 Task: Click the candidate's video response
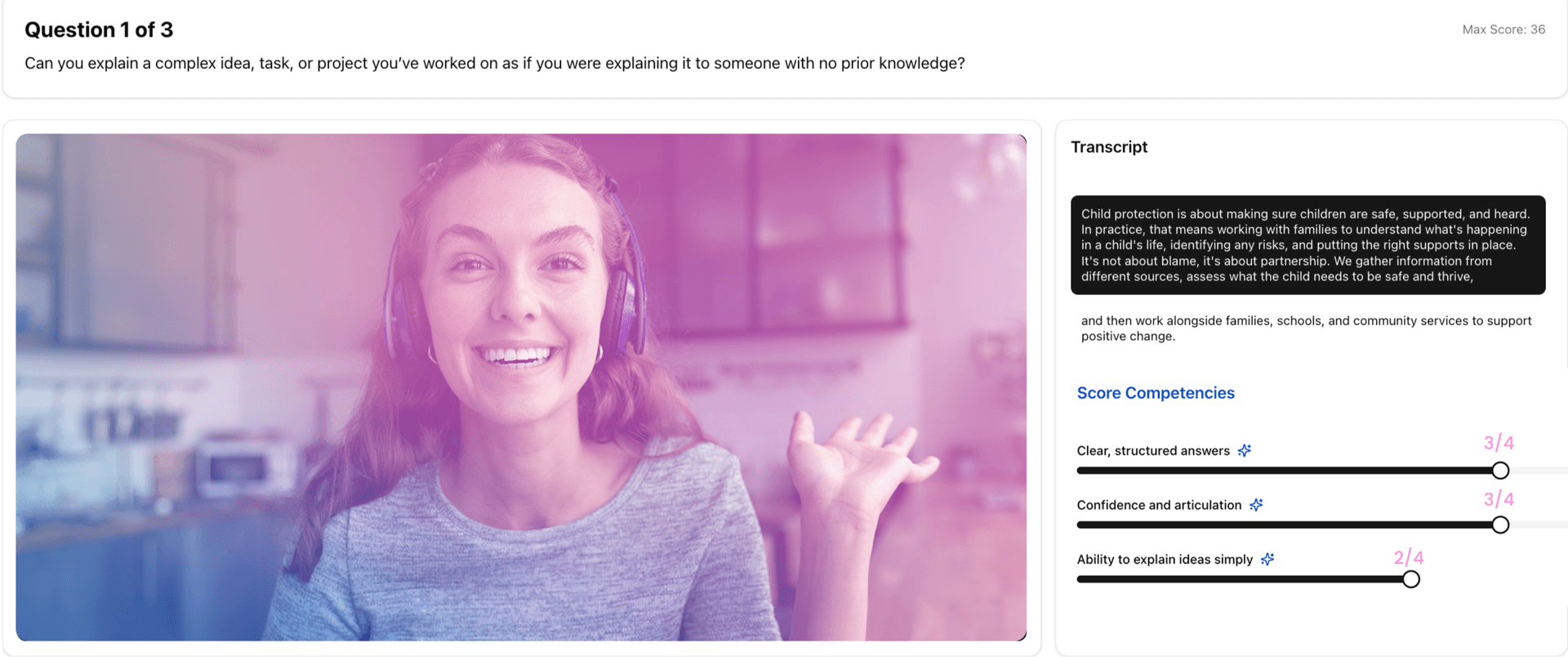click(x=521, y=387)
